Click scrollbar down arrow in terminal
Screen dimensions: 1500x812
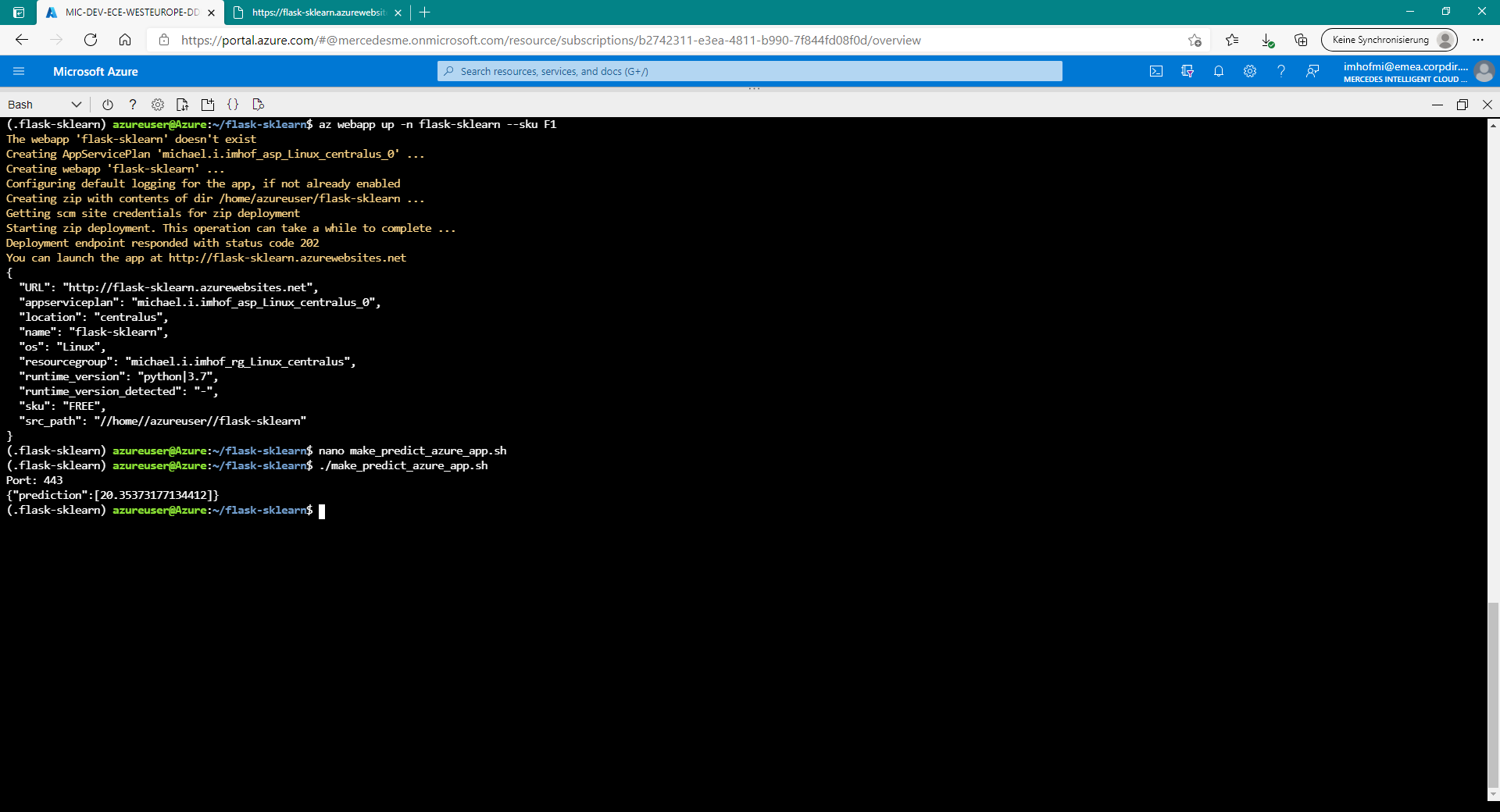[1493, 795]
